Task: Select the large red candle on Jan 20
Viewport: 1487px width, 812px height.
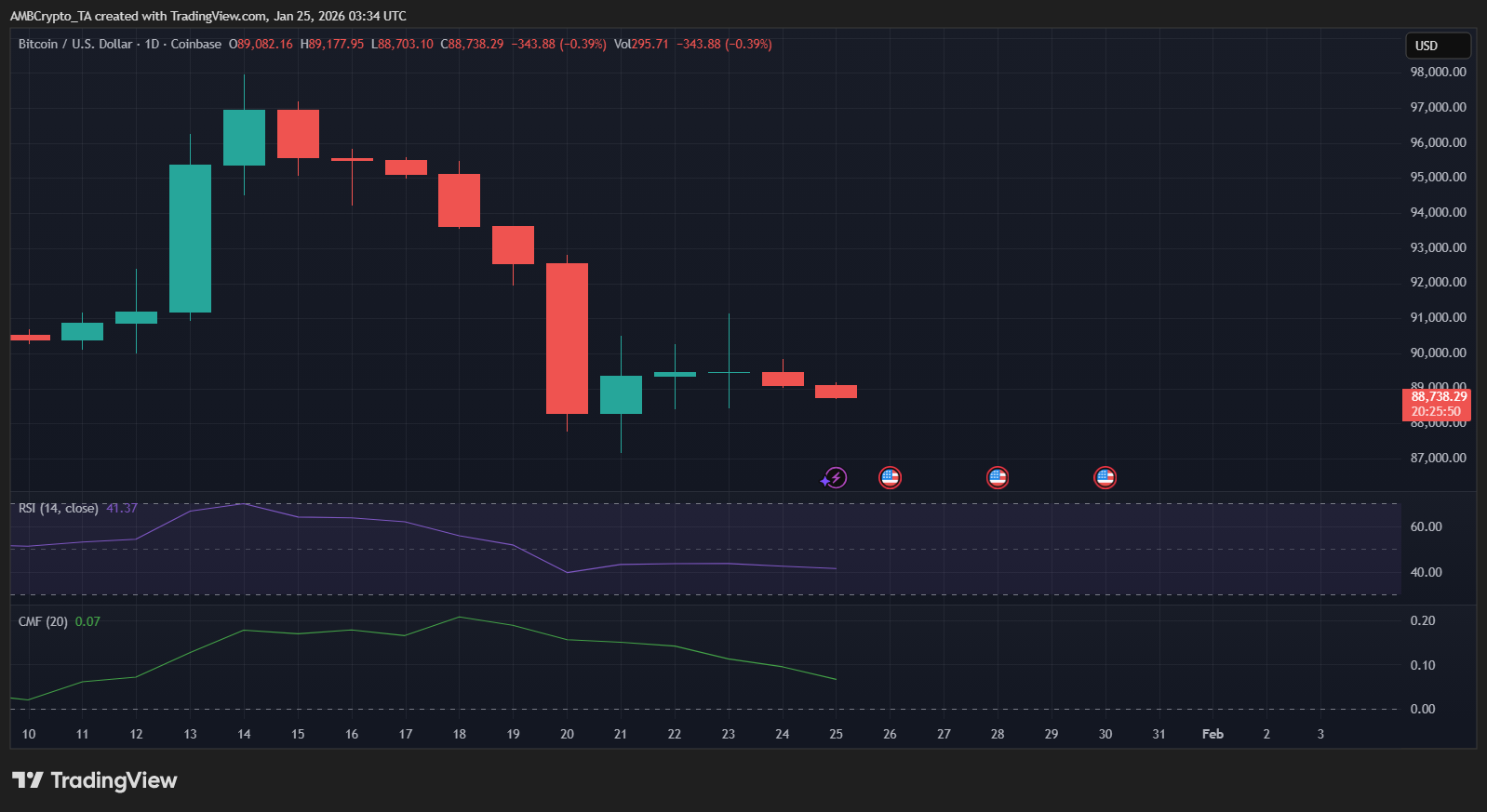Action: tap(567, 339)
